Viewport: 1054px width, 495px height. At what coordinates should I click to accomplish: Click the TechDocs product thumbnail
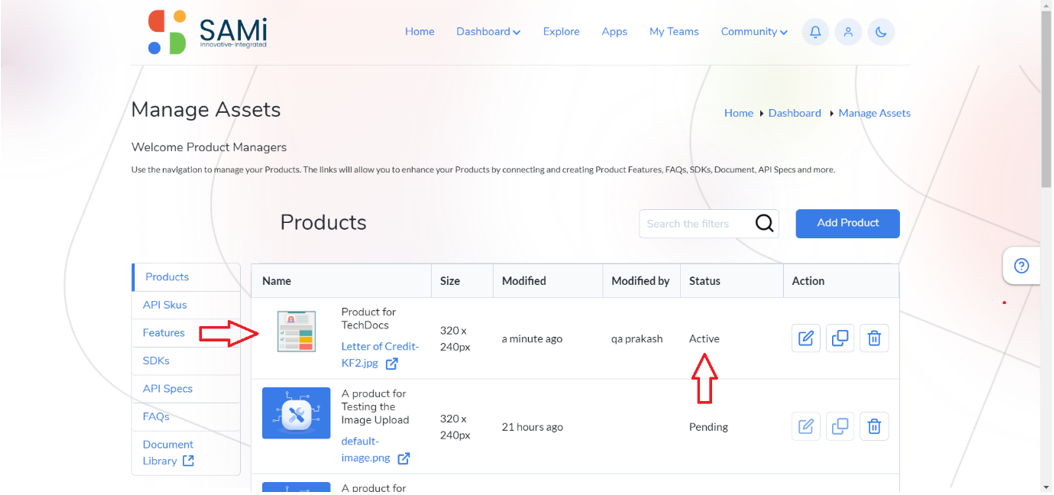click(x=296, y=331)
